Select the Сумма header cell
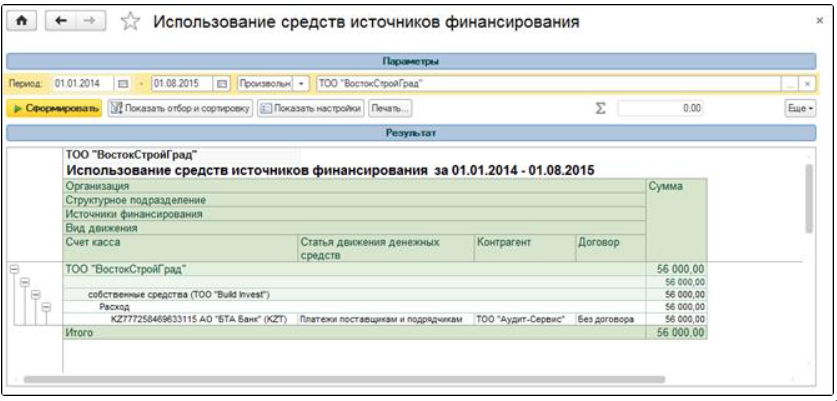Image resolution: width=837 pixels, height=401 pixels. point(676,221)
